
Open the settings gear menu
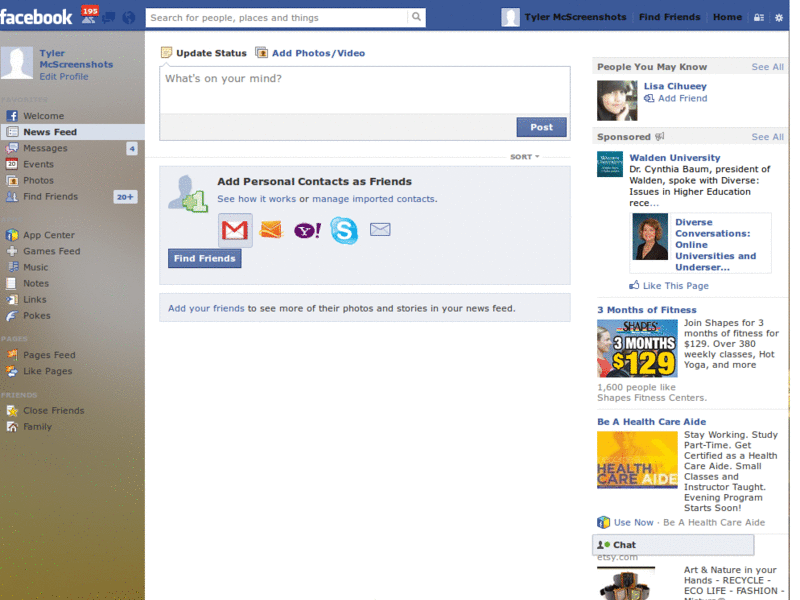pyautogui.click(x=779, y=17)
